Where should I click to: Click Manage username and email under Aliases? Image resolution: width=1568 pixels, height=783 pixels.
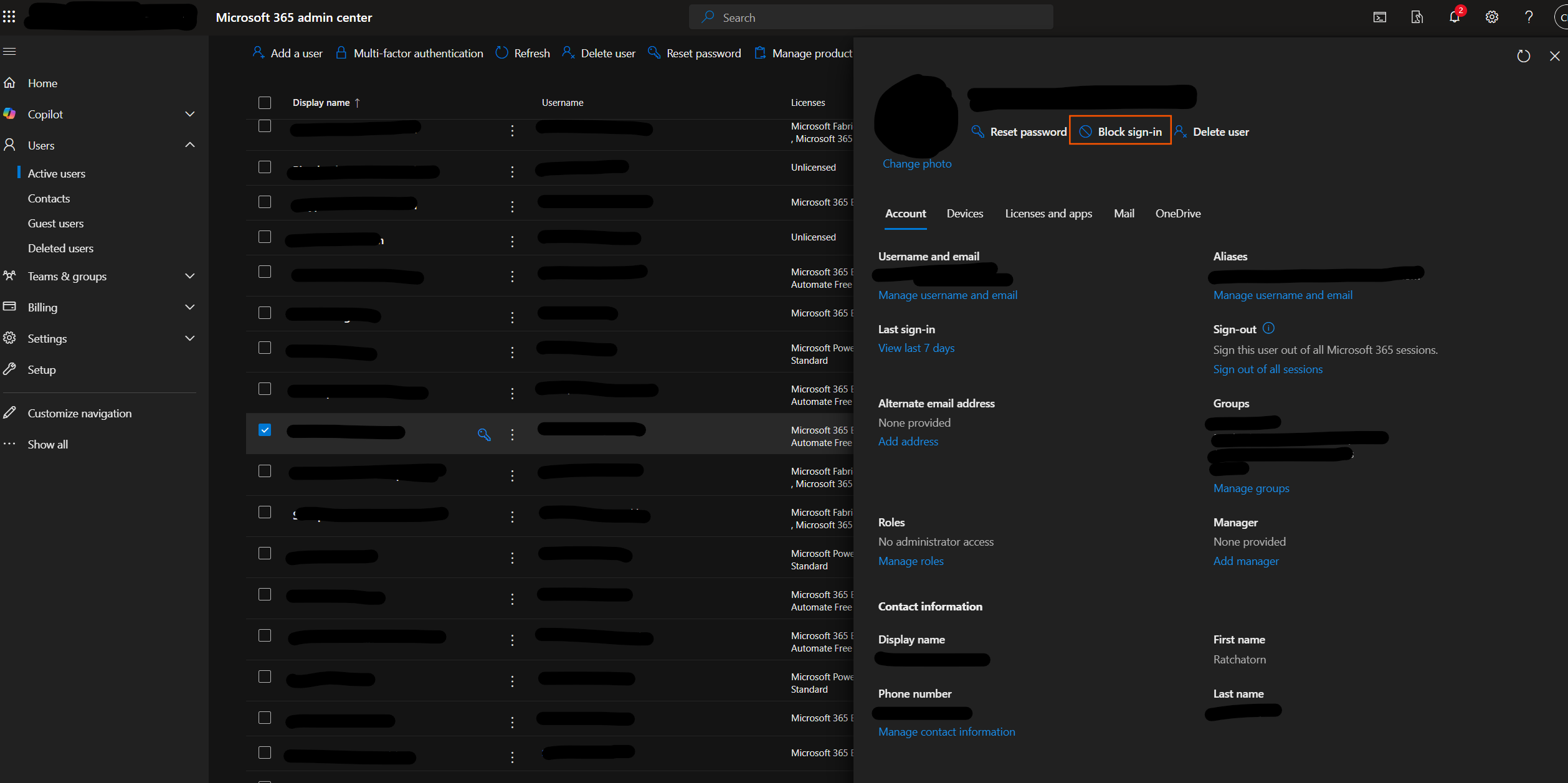click(x=1283, y=295)
